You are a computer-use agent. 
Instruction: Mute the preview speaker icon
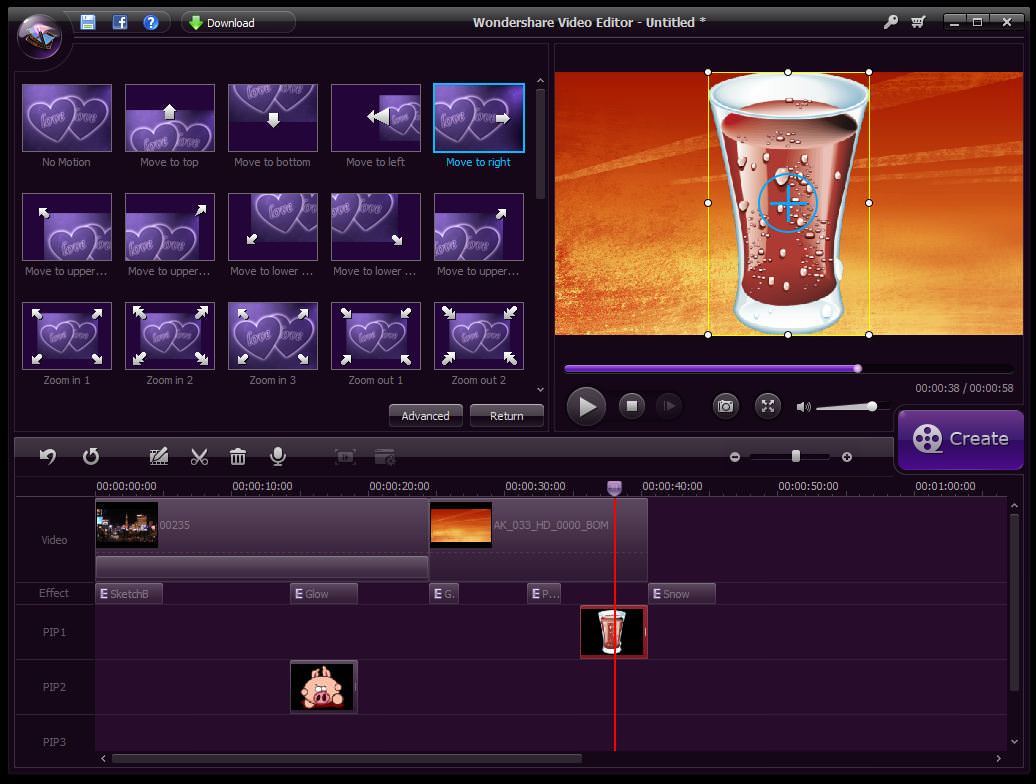803,407
